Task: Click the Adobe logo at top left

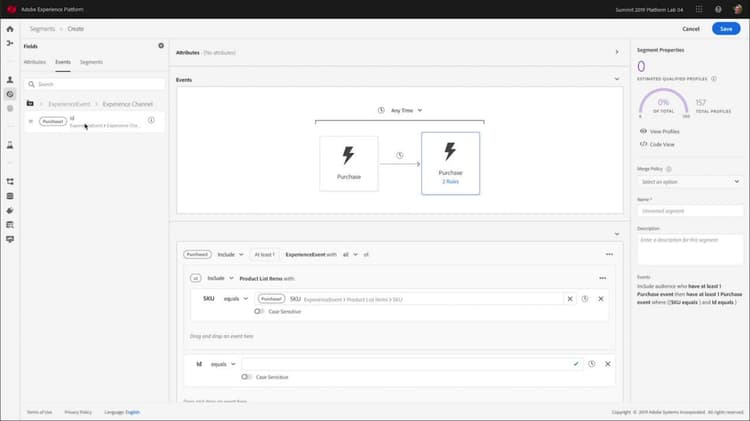Action: (x=11, y=9)
